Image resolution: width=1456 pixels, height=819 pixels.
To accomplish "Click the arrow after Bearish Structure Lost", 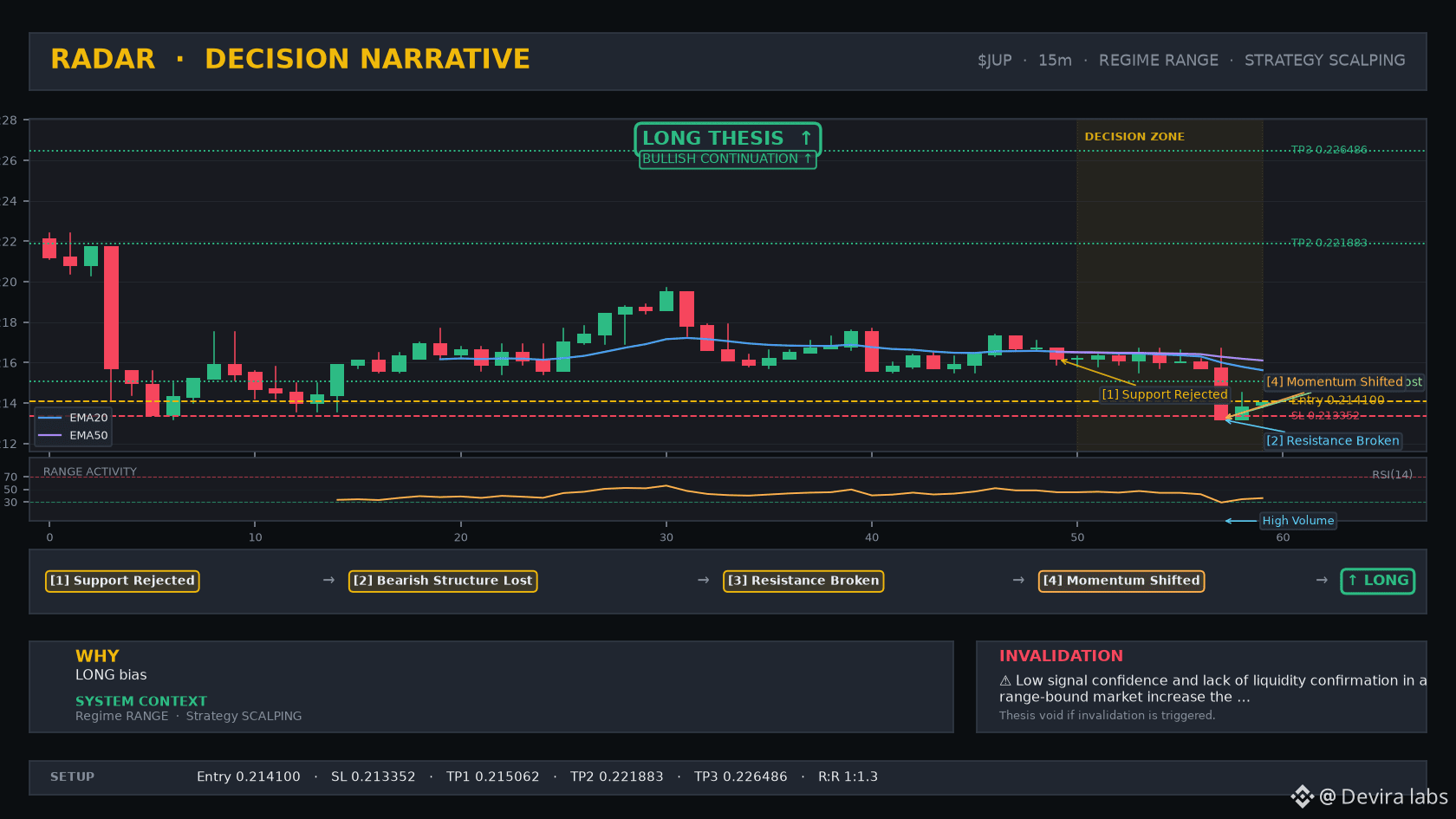I will pyautogui.click(x=704, y=580).
